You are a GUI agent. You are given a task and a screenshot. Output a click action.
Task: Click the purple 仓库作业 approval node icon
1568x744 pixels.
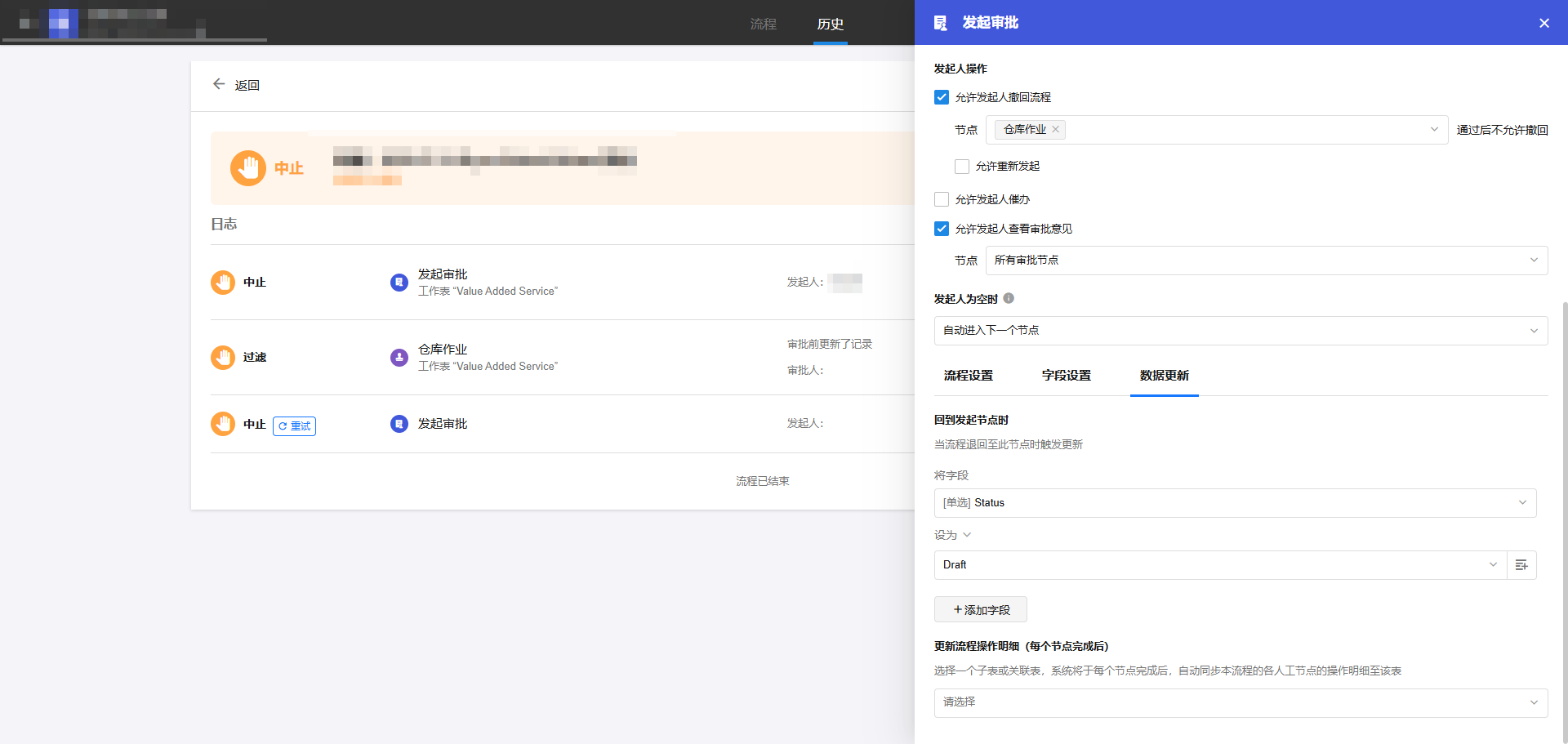399,358
